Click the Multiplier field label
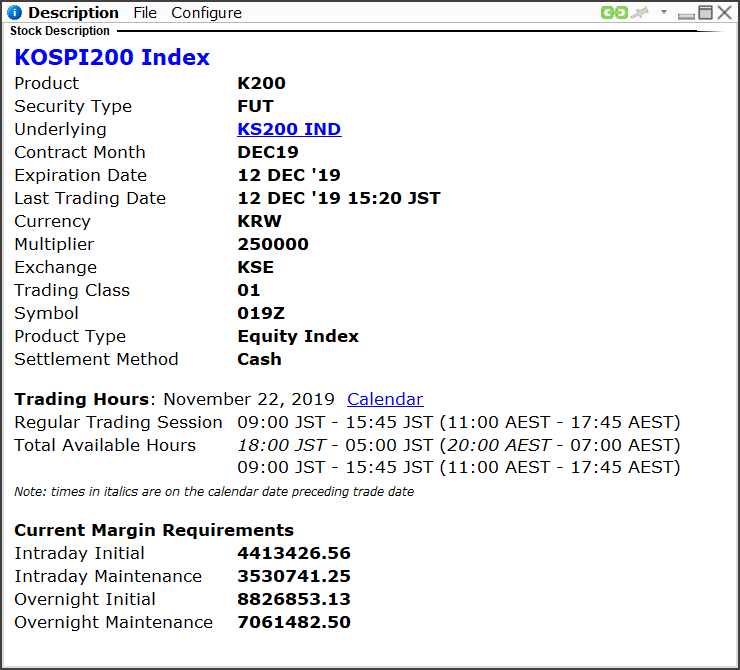The image size is (740, 670). click(x=54, y=244)
